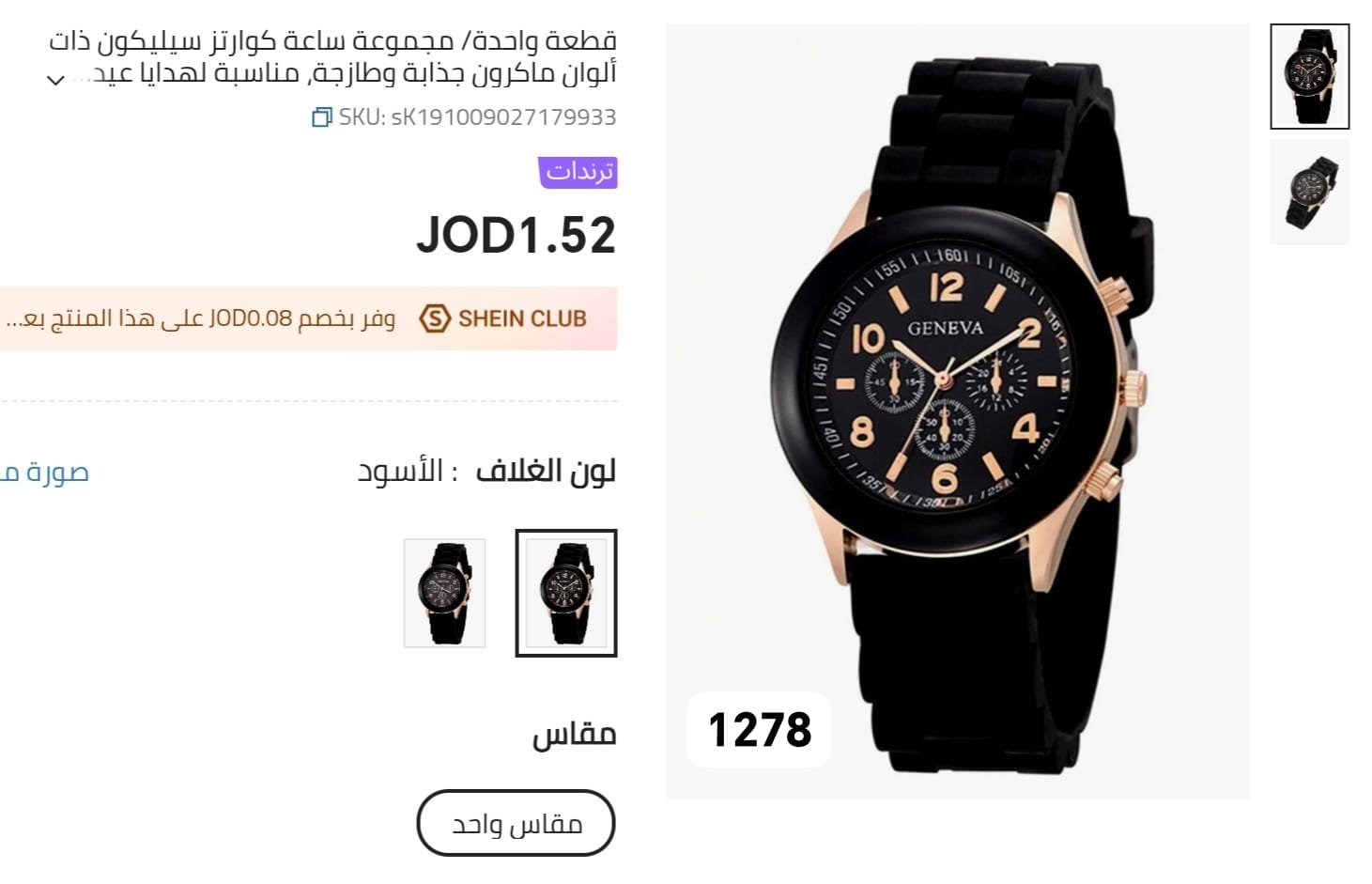1372x884 pixels.
Task: Click the ترندات purple trends badge
Action: [578, 172]
